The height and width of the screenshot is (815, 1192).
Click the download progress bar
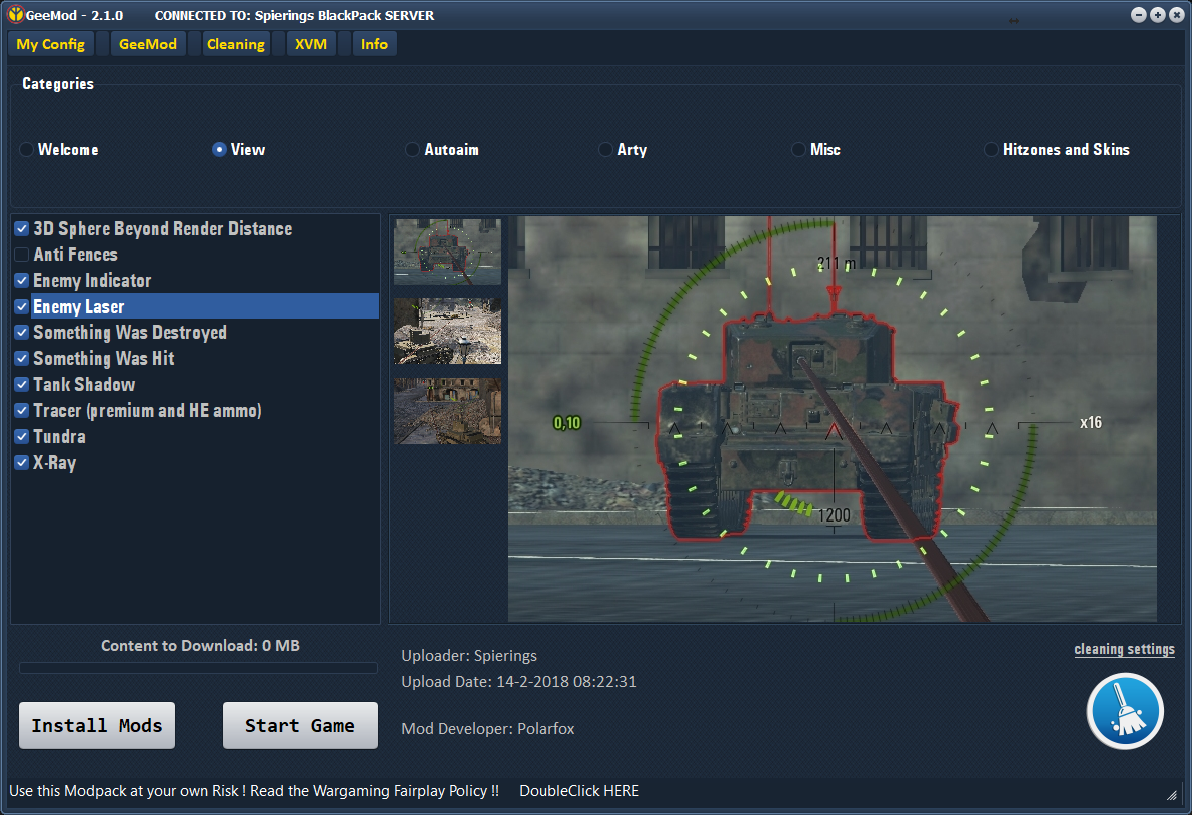point(198,668)
